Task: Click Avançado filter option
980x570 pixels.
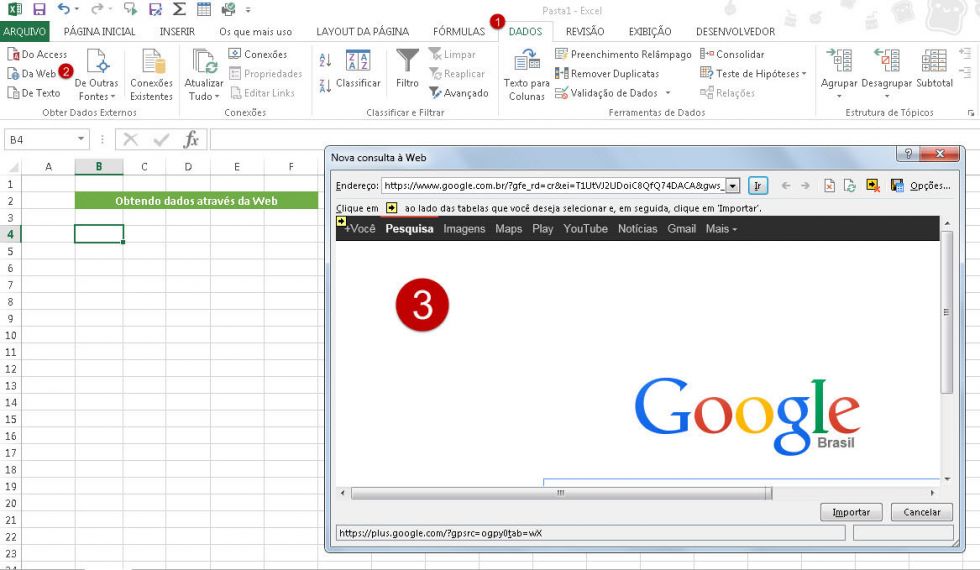Action: (x=459, y=93)
